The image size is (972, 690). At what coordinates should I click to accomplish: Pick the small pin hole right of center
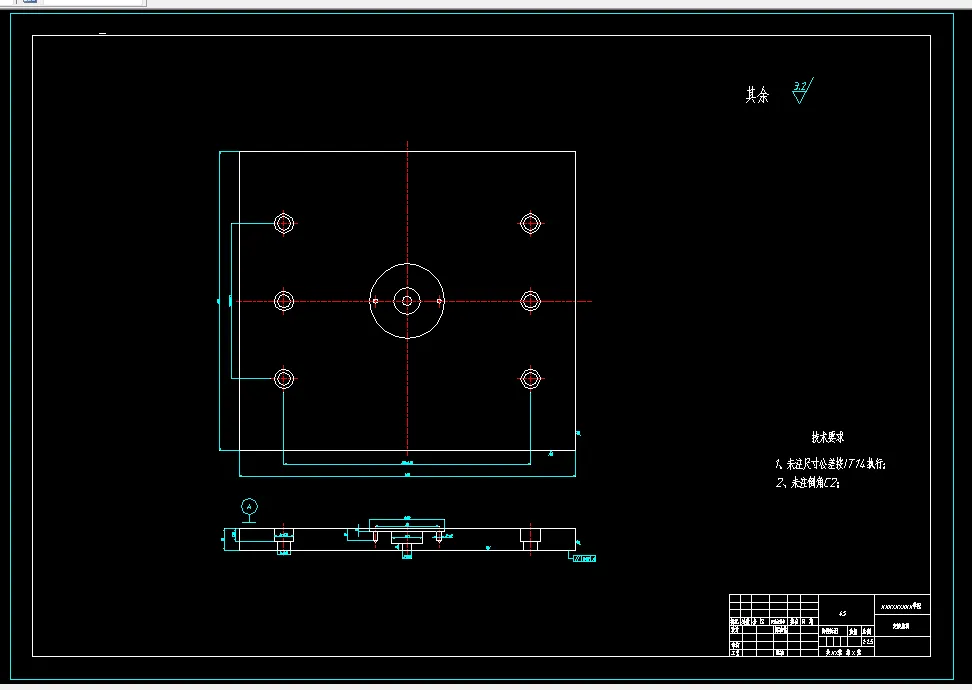pyautogui.click(x=440, y=301)
